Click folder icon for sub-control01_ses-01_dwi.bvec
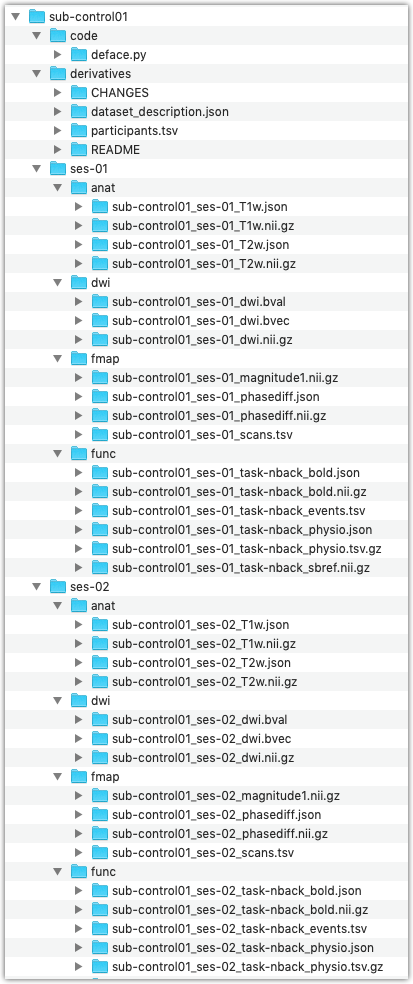Viewport: 413px width, 984px height. tap(100, 321)
